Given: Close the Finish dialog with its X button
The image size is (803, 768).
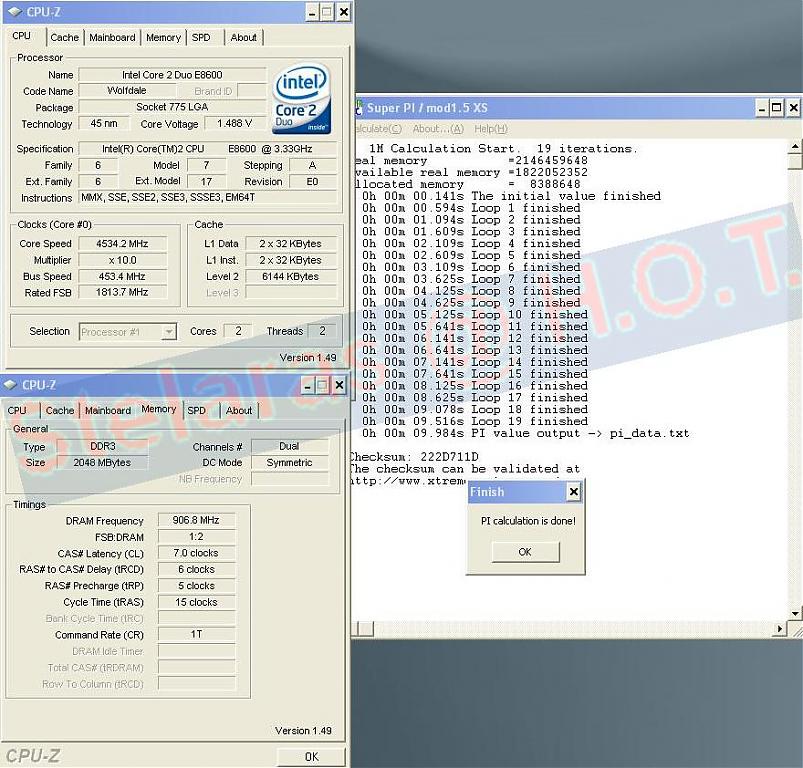Looking at the screenshot, I should tap(574, 492).
